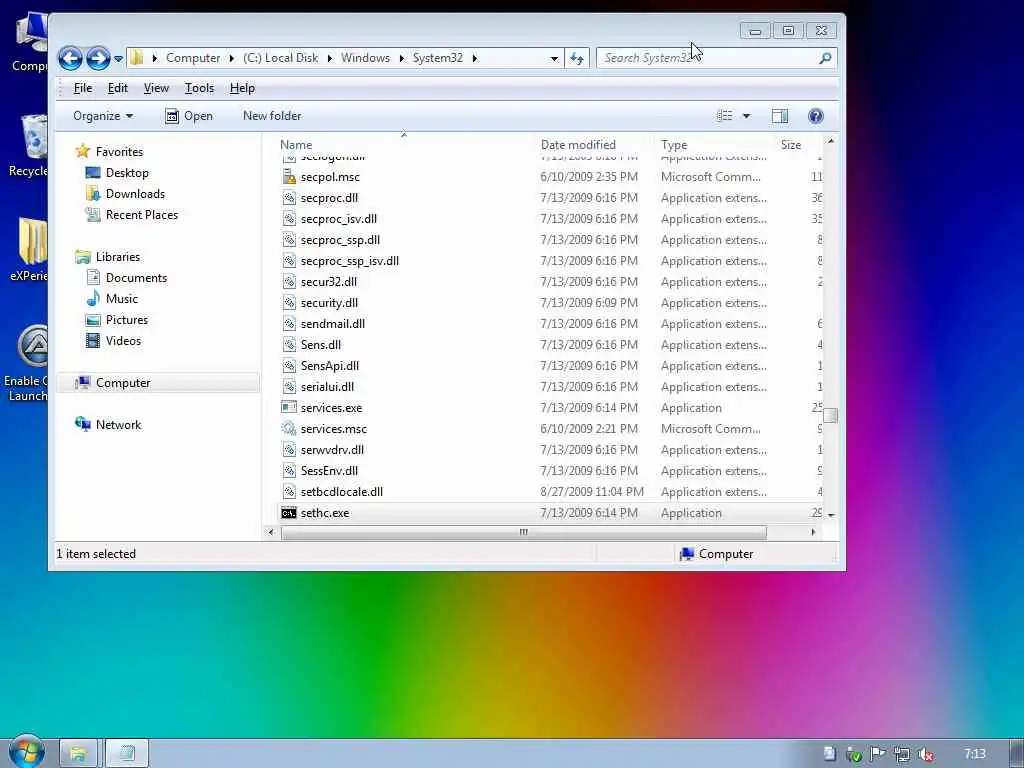The height and width of the screenshot is (768, 1024).
Task: Select the services.msc gear icon
Action: pos(289,428)
